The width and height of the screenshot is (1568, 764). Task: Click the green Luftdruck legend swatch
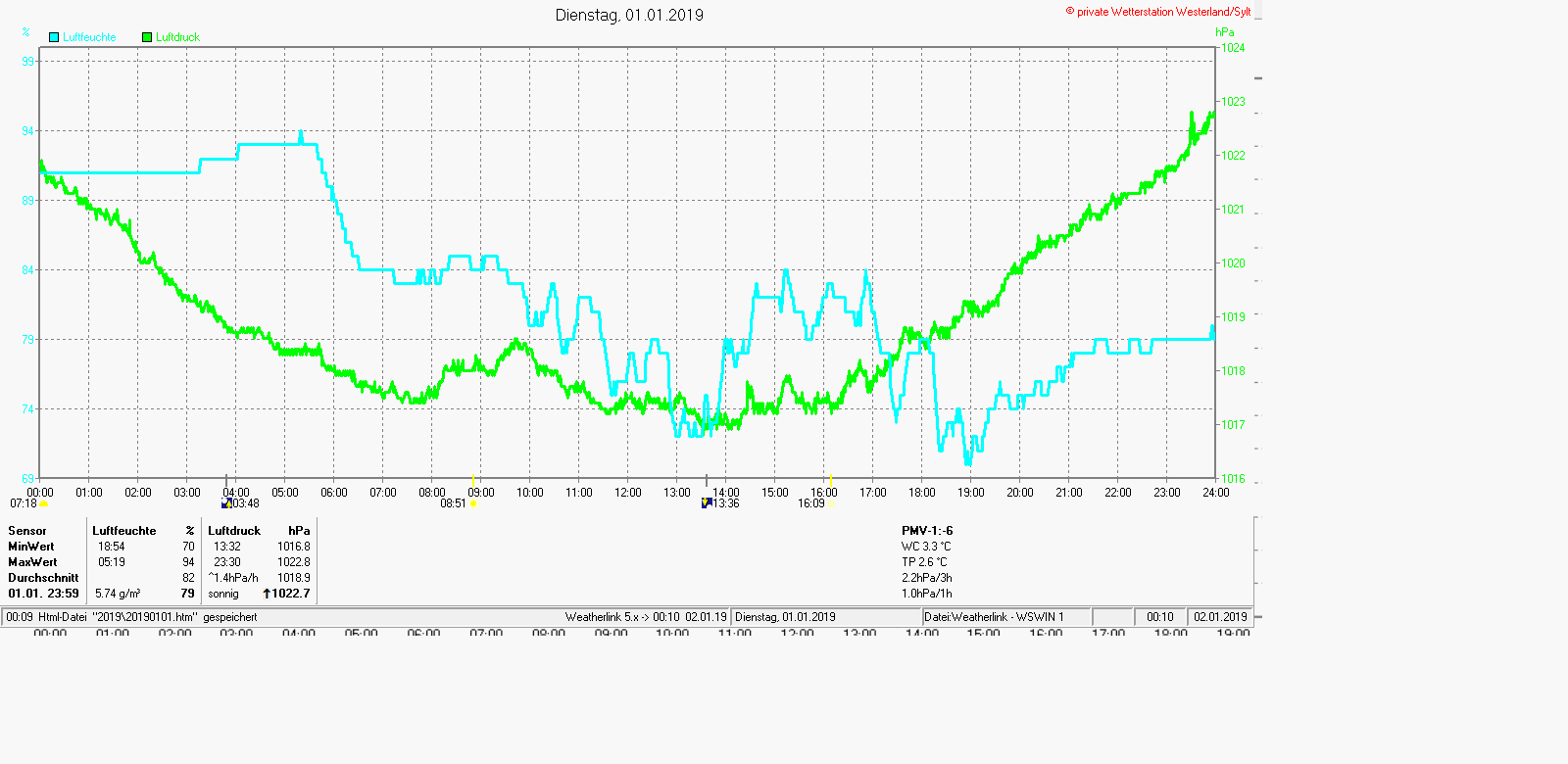(147, 37)
